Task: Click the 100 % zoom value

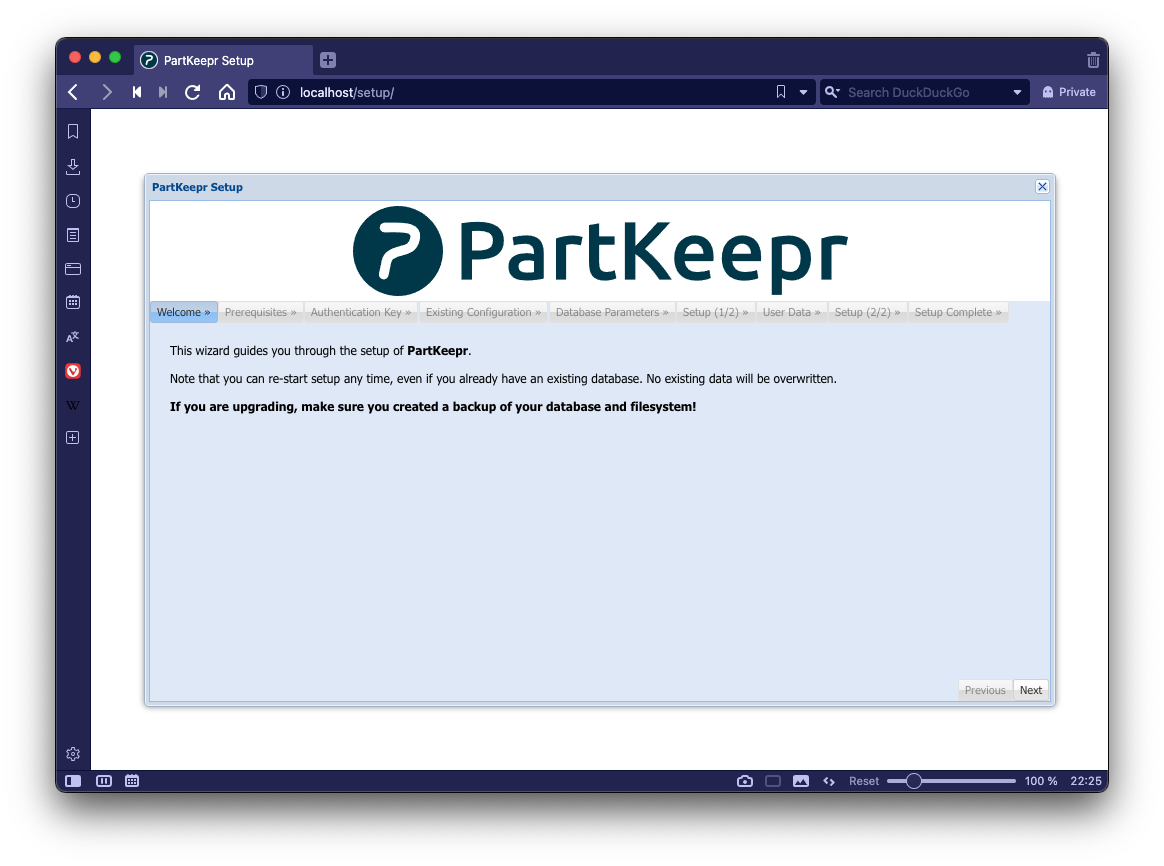Action: pos(1041,781)
